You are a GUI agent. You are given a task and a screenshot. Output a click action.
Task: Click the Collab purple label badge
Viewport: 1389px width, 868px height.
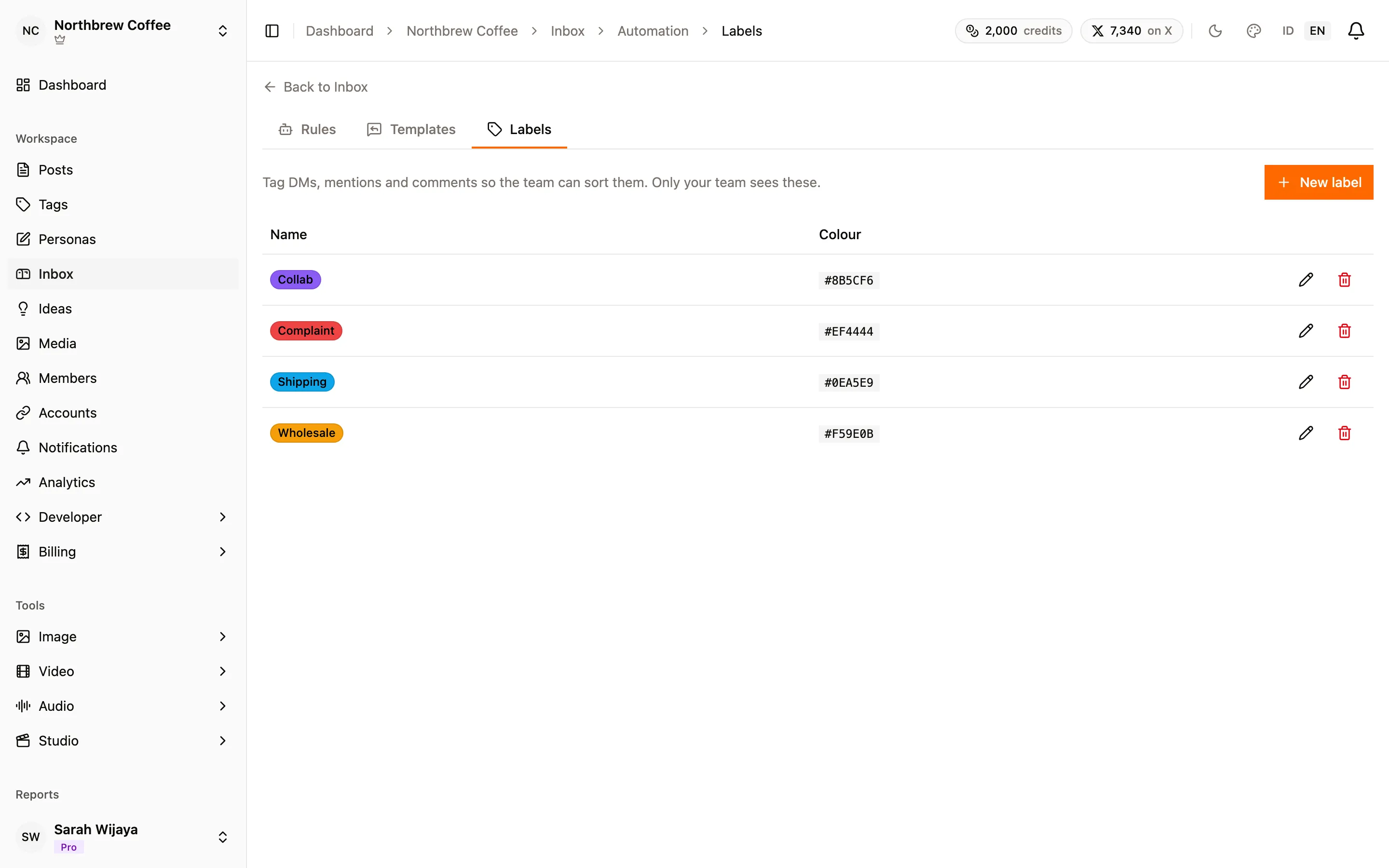coord(296,280)
